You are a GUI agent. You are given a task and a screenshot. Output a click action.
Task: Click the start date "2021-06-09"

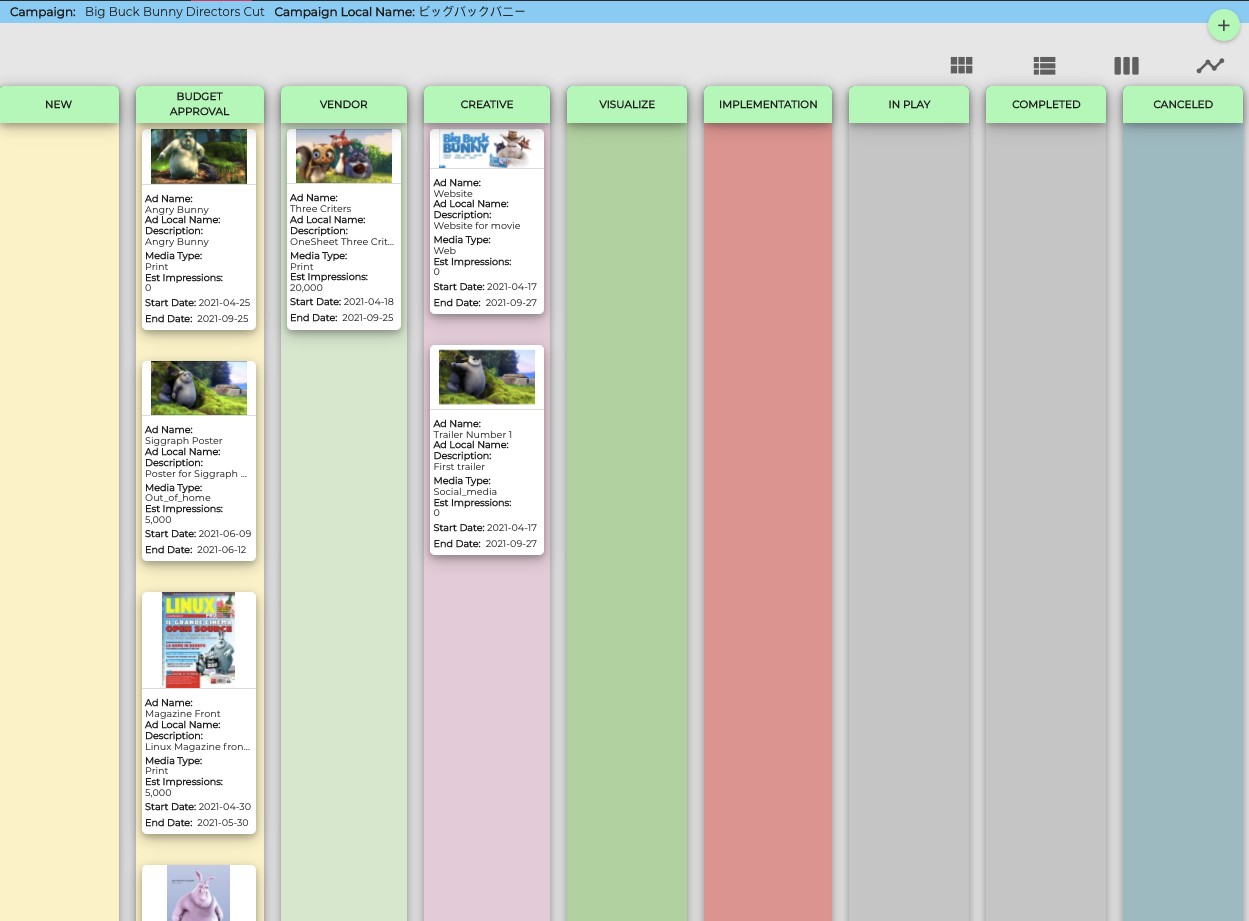click(x=225, y=534)
